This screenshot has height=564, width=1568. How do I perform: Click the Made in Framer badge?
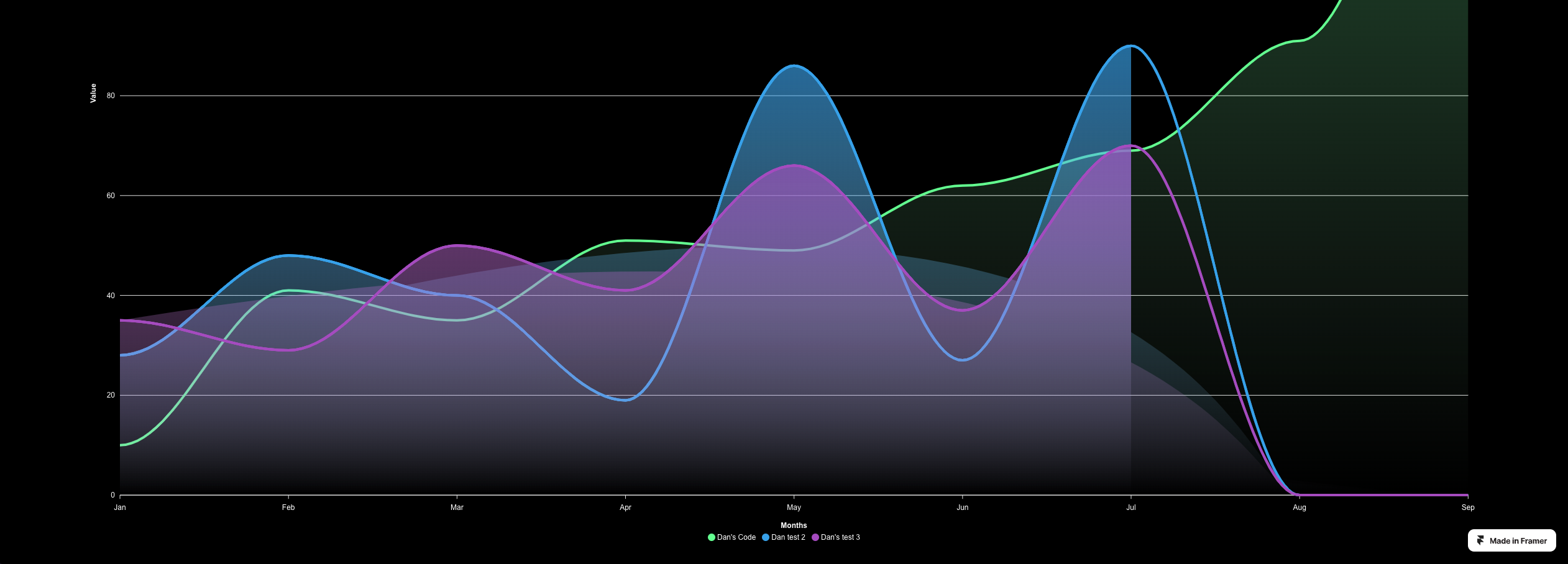click(x=1511, y=540)
